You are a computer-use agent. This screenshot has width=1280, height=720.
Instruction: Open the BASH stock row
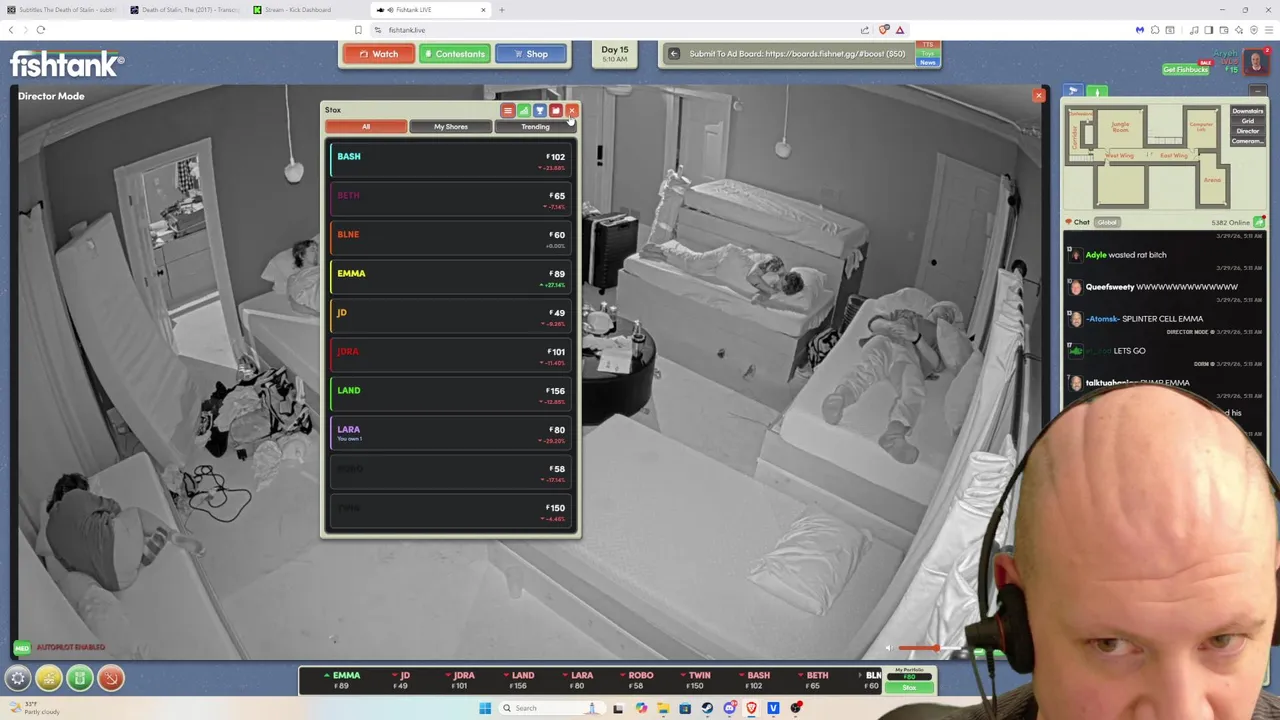coord(450,160)
